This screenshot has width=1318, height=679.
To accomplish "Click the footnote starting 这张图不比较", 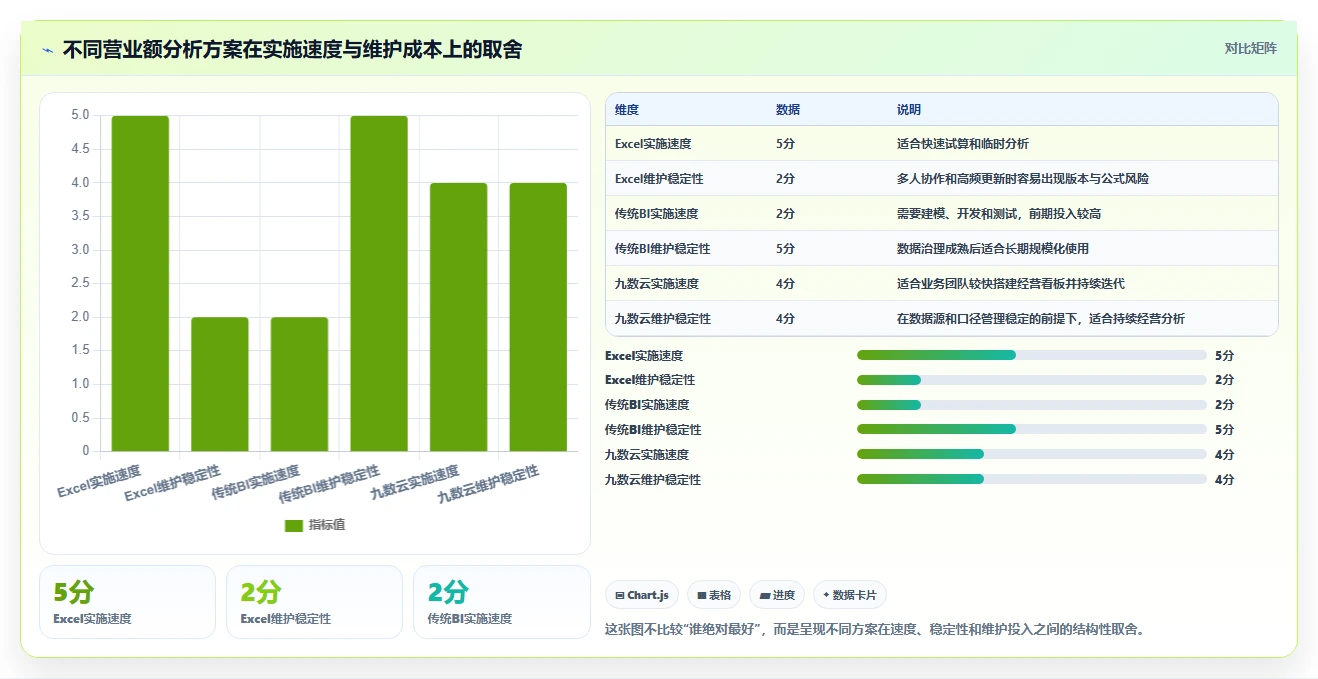I will (875, 630).
